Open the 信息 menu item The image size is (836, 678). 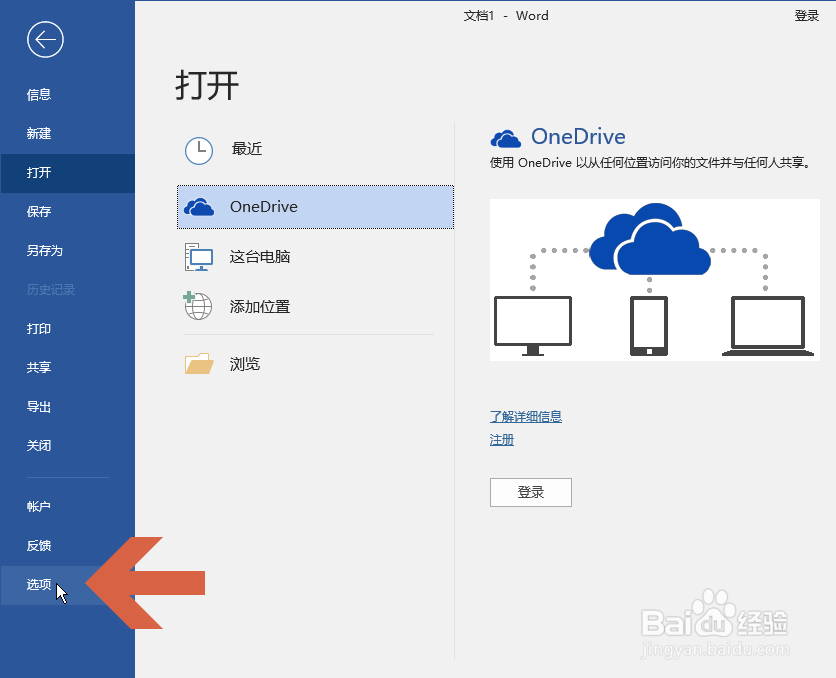pyautogui.click(x=67, y=95)
